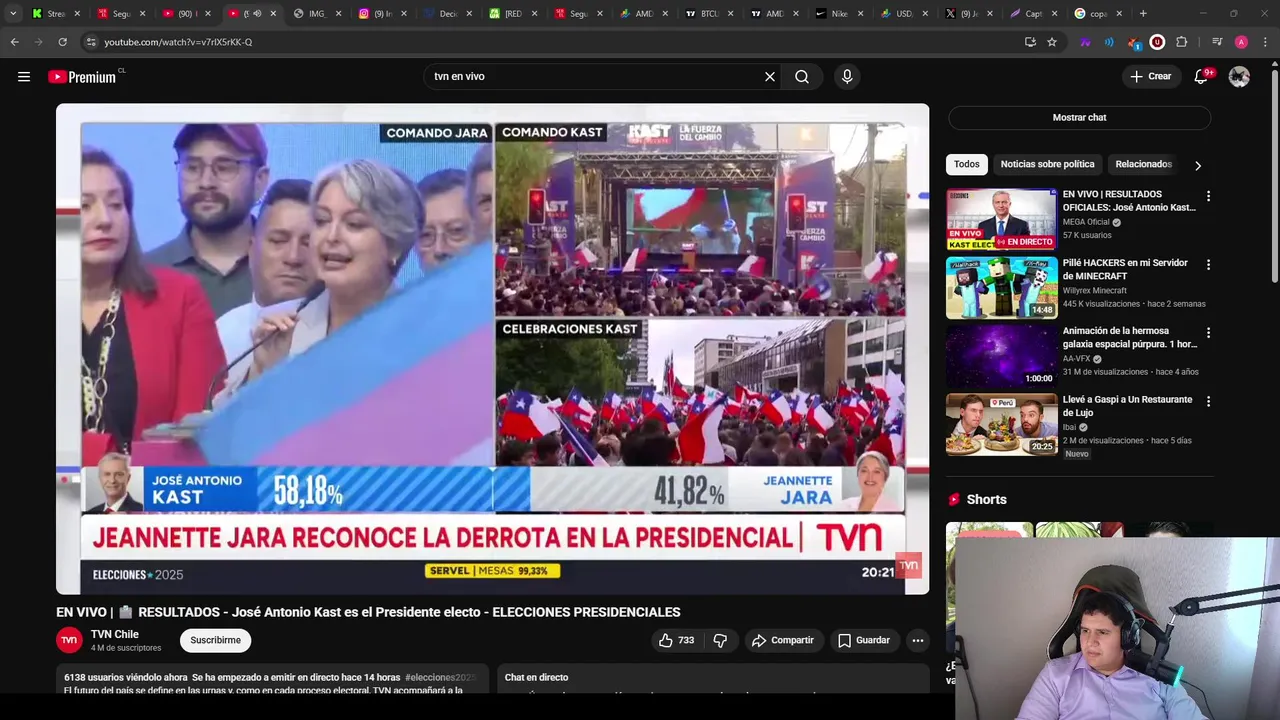Screen dimensions: 1280x720
Task: Open Llevé a Gaspi a Un Restaurante title
Action: (1127, 406)
